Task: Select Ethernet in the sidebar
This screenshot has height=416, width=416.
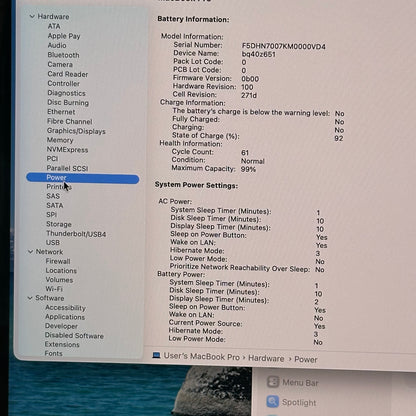Action: (61, 112)
